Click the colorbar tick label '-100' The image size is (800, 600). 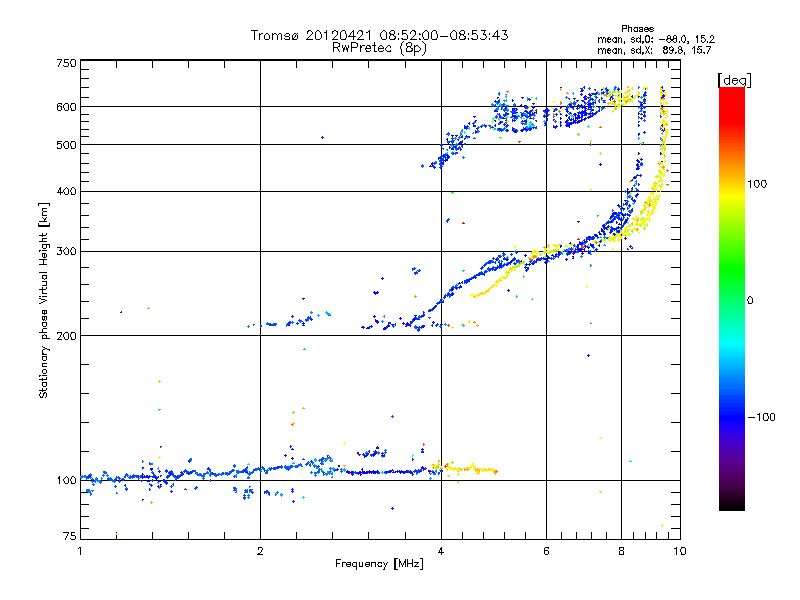[761, 417]
